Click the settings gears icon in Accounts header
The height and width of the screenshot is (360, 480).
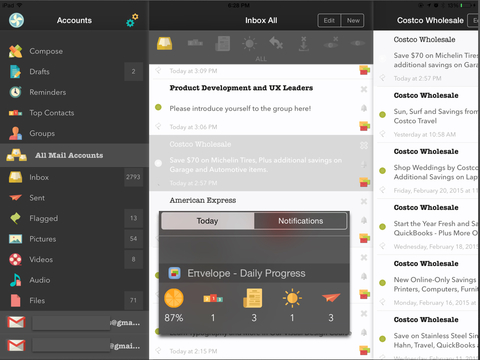[x=132, y=20]
